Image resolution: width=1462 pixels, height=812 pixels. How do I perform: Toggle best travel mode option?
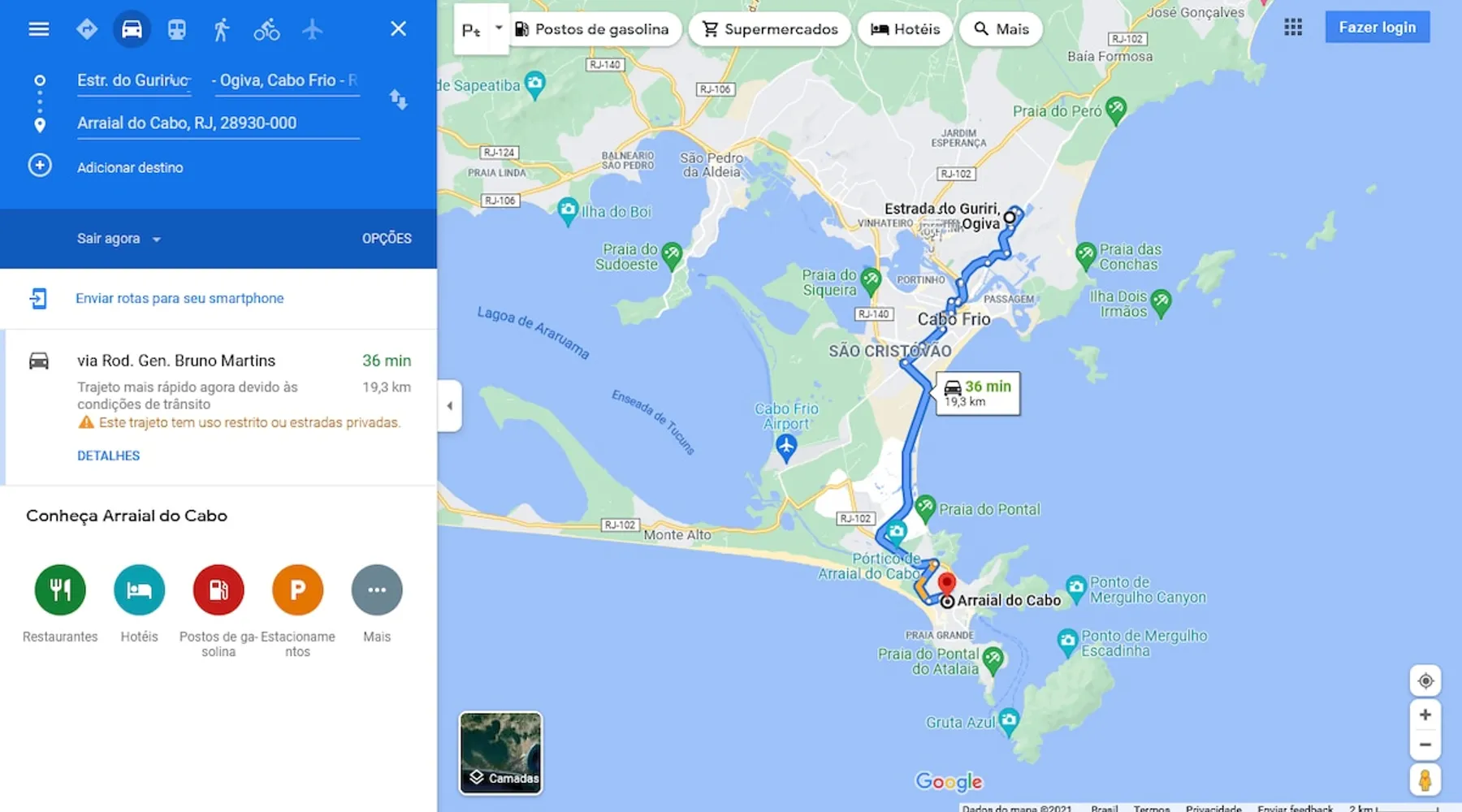click(86, 29)
